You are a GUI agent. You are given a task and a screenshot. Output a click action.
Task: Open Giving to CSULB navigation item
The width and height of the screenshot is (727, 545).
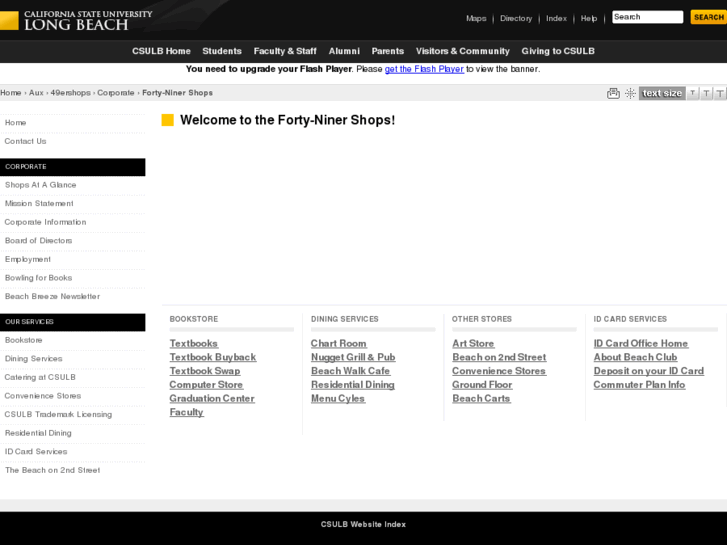click(x=558, y=51)
